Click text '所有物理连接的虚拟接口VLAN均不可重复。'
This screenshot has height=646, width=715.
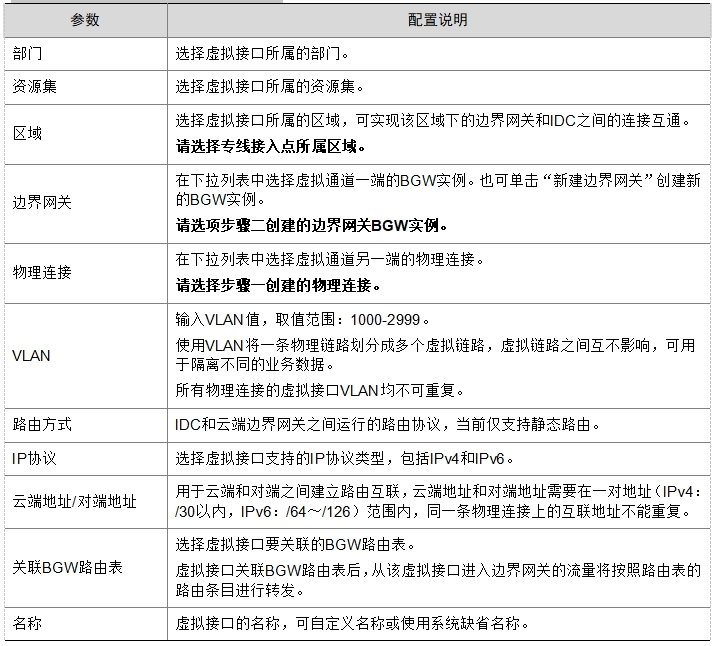pos(320,391)
